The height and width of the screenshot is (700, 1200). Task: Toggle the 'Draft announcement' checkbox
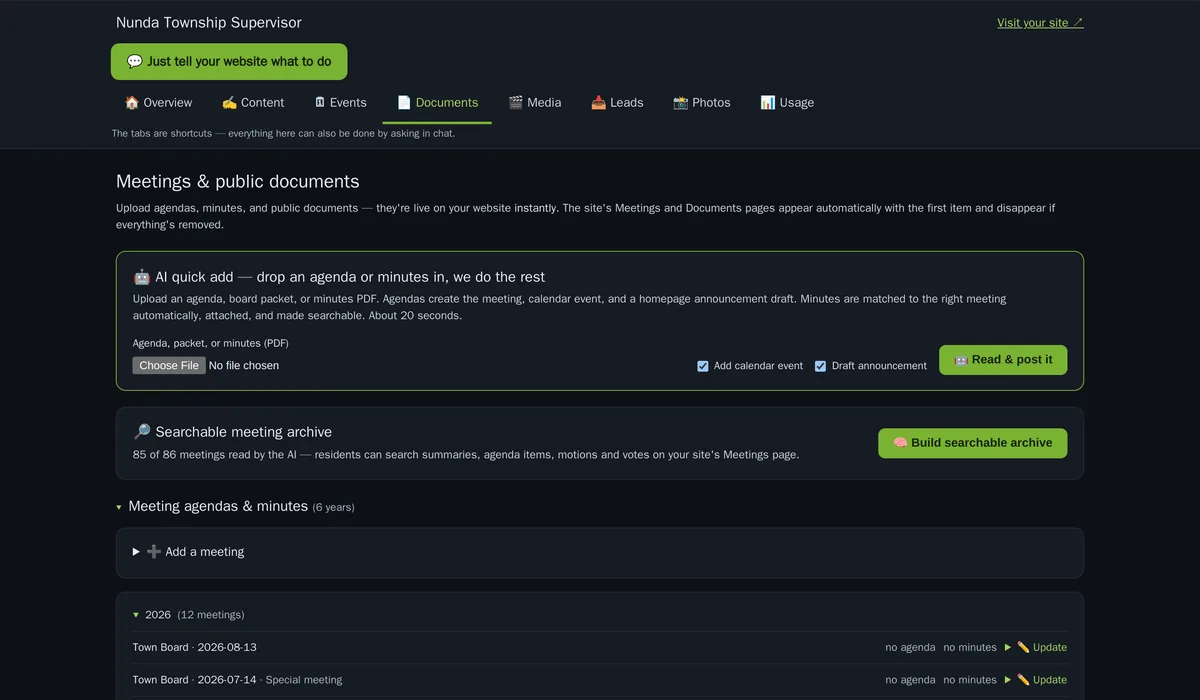(x=821, y=366)
